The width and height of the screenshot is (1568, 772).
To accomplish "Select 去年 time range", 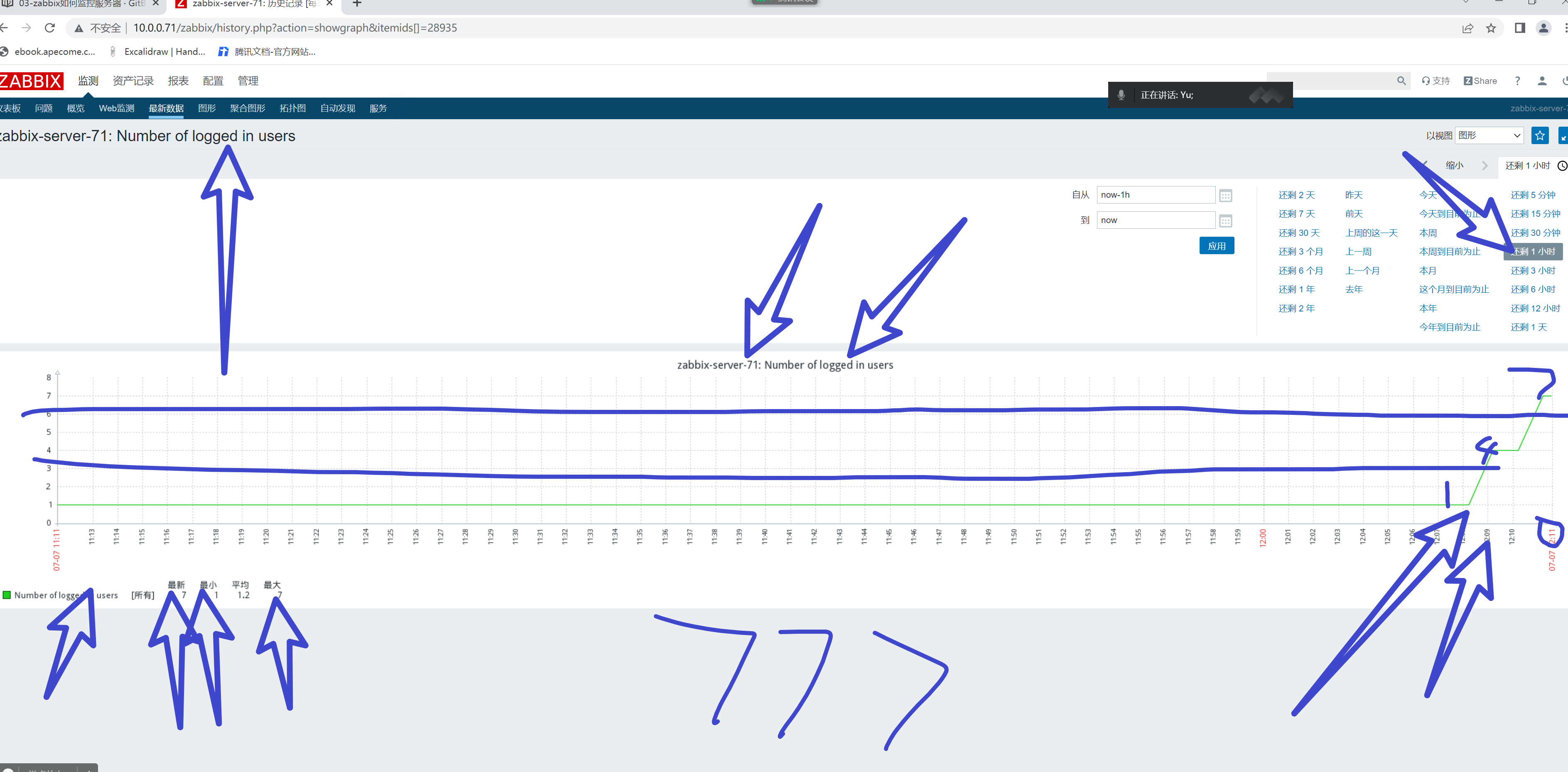I will click(x=1354, y=289).
